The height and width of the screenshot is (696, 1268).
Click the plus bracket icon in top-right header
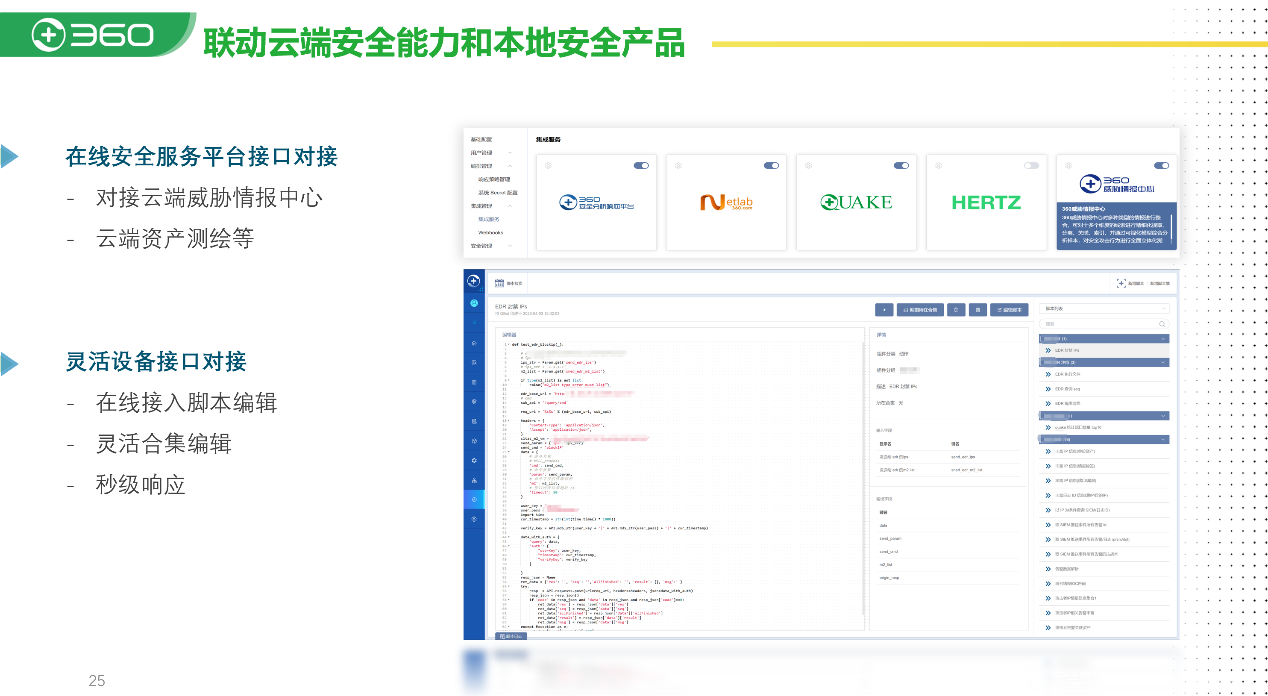tap(1121, 284)
